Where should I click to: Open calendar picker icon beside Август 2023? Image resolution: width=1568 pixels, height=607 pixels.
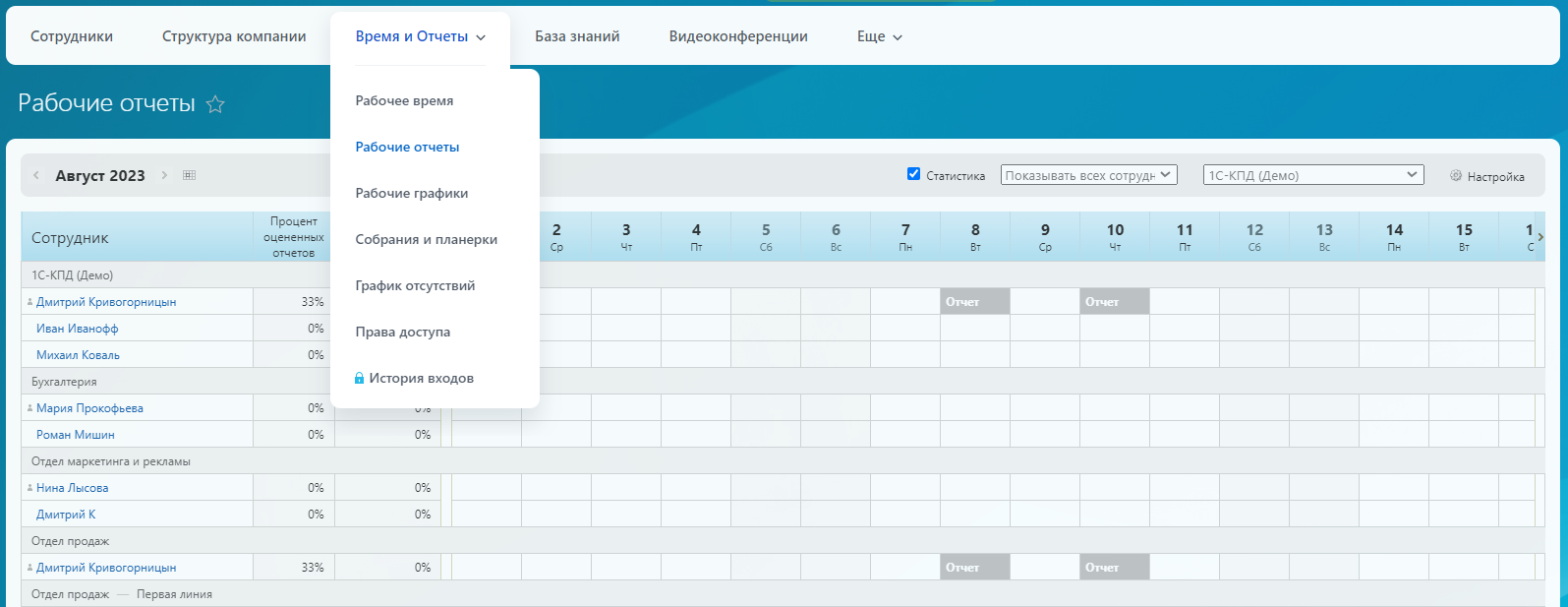tap(190, 175)
